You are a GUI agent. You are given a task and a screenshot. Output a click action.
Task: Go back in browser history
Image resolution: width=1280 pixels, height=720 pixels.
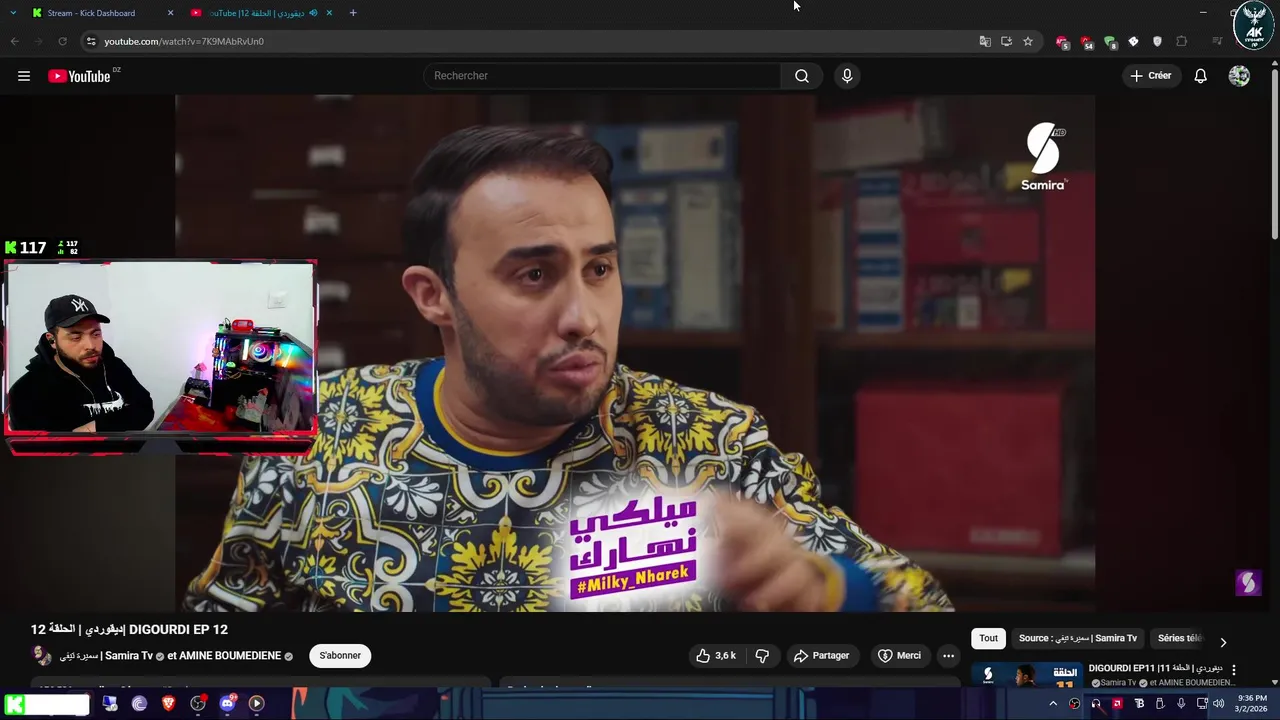(14, 41)
